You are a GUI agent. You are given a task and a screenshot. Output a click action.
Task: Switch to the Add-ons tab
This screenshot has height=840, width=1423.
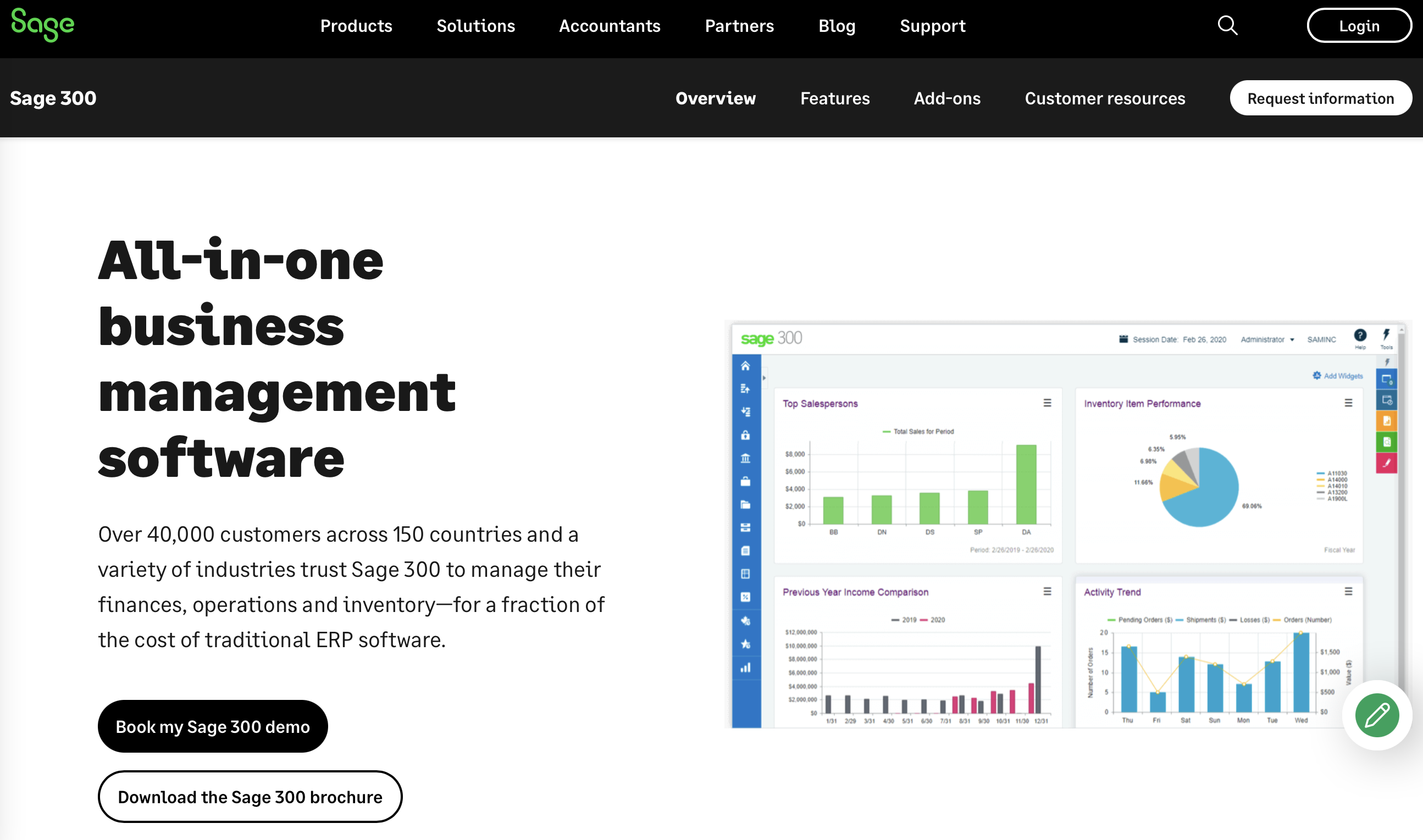(947, 98)
